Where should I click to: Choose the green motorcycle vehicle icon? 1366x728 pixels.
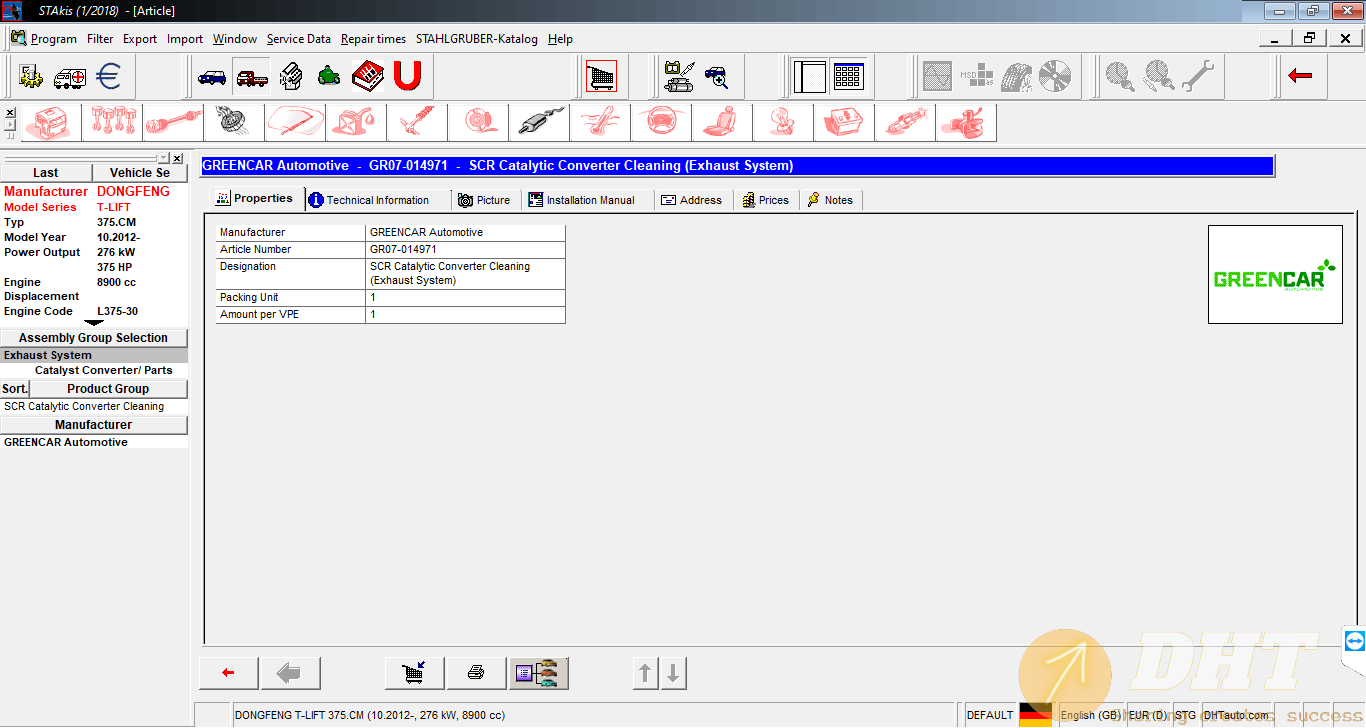click(329, 76)
